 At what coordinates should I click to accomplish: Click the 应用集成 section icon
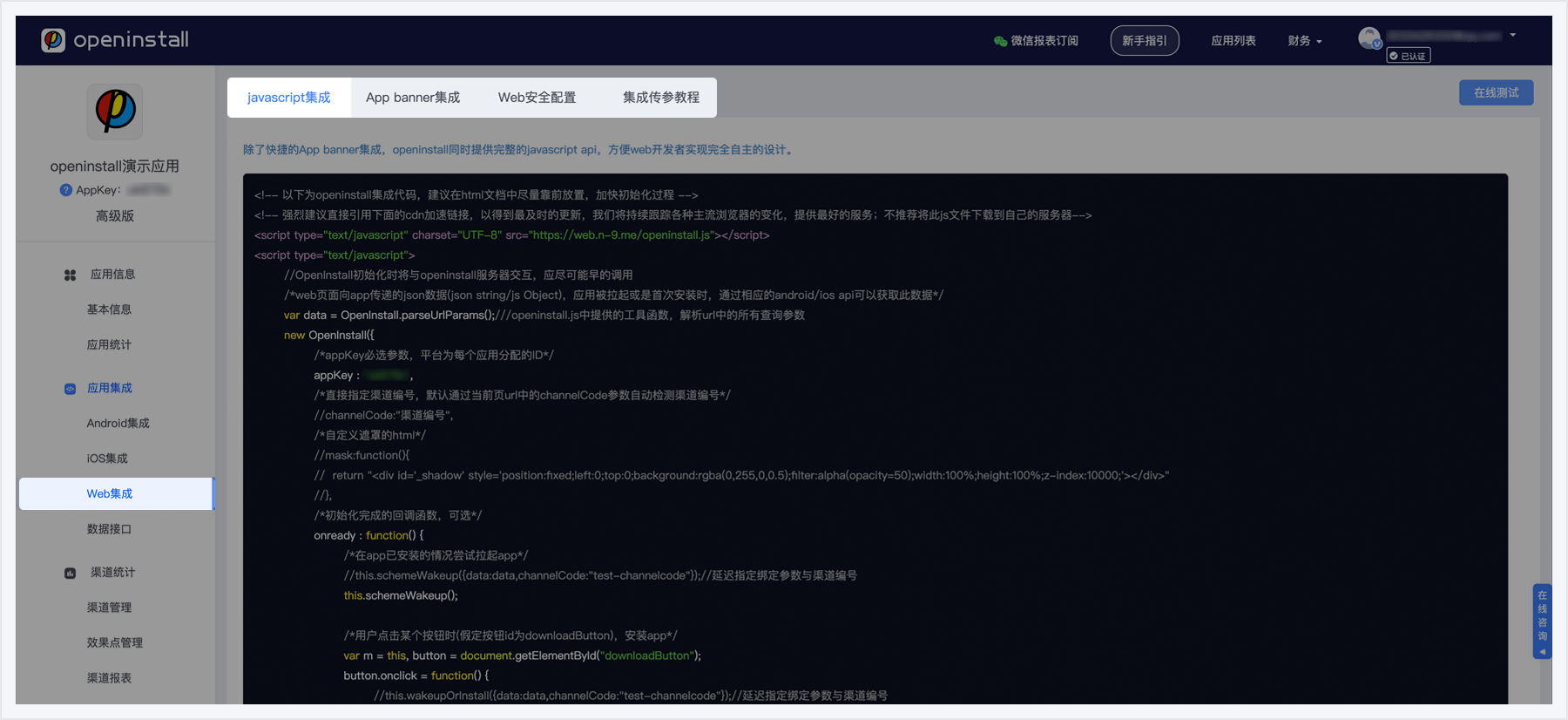point(71,389)
